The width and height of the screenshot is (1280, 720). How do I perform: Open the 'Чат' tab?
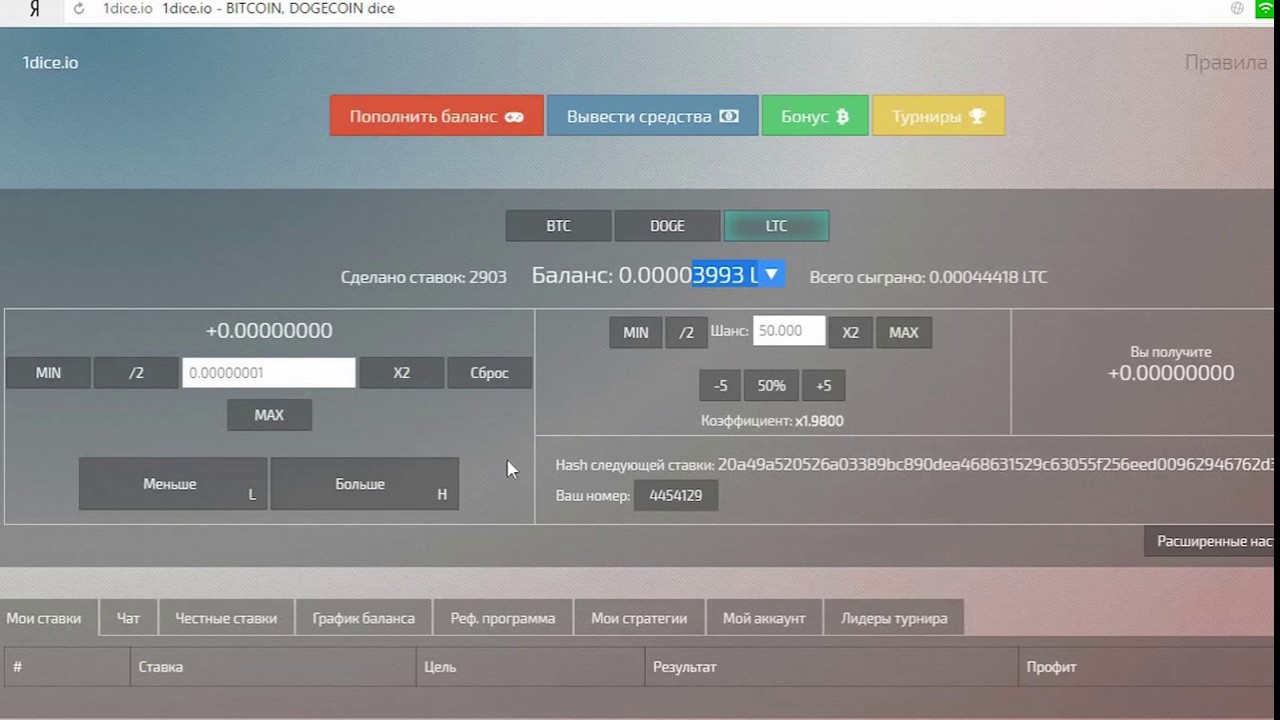point(128,618)
